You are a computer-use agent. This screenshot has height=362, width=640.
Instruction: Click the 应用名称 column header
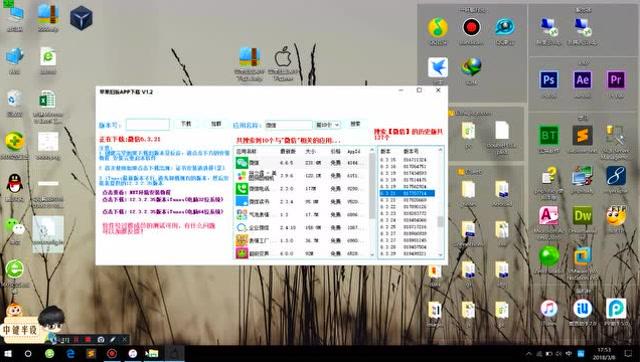pos(246,151)
